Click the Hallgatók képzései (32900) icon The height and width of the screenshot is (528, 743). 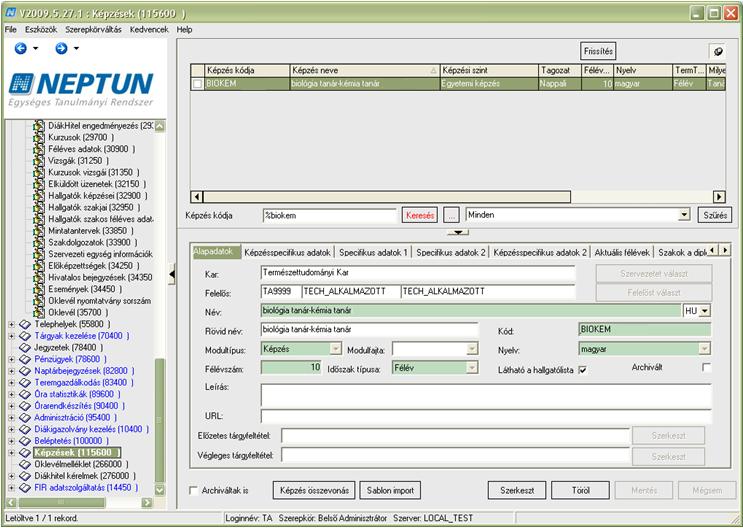point(39,196)
